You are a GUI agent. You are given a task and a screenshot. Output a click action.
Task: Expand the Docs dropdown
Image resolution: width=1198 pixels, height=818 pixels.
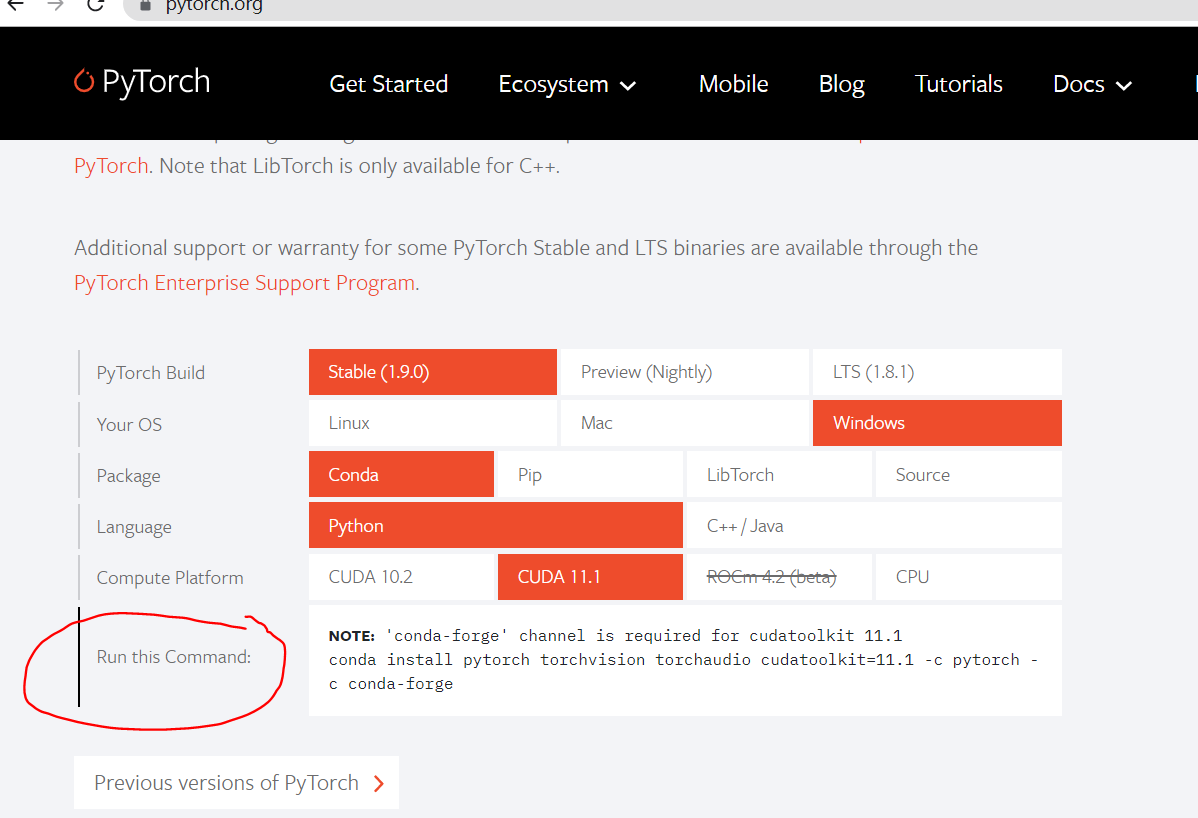[1092, 84]
